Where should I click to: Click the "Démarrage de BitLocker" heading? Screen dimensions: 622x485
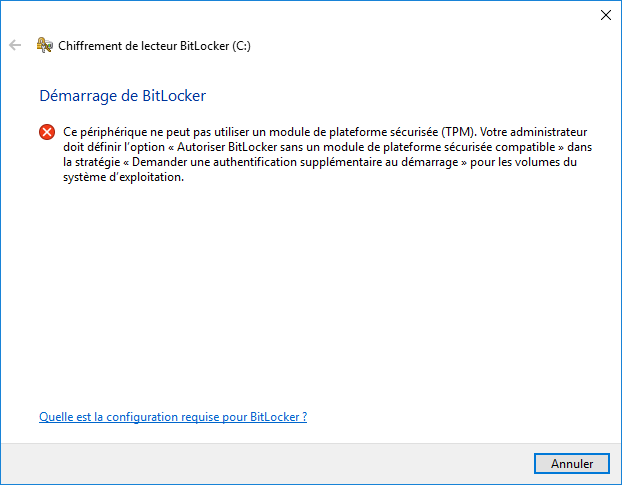(123, 96)
